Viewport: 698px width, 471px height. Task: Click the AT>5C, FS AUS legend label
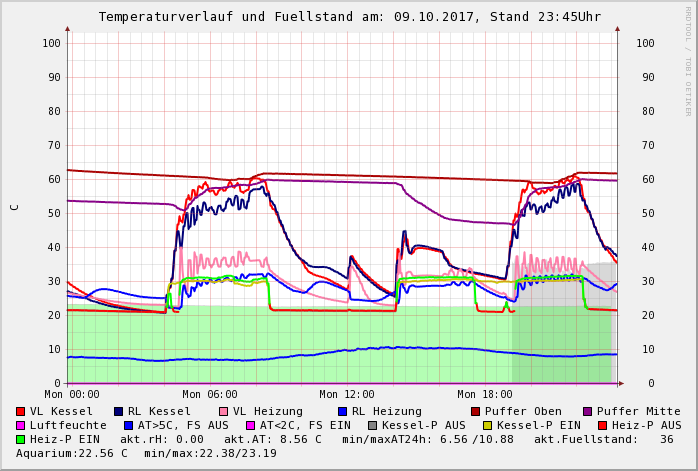point(184,425)
